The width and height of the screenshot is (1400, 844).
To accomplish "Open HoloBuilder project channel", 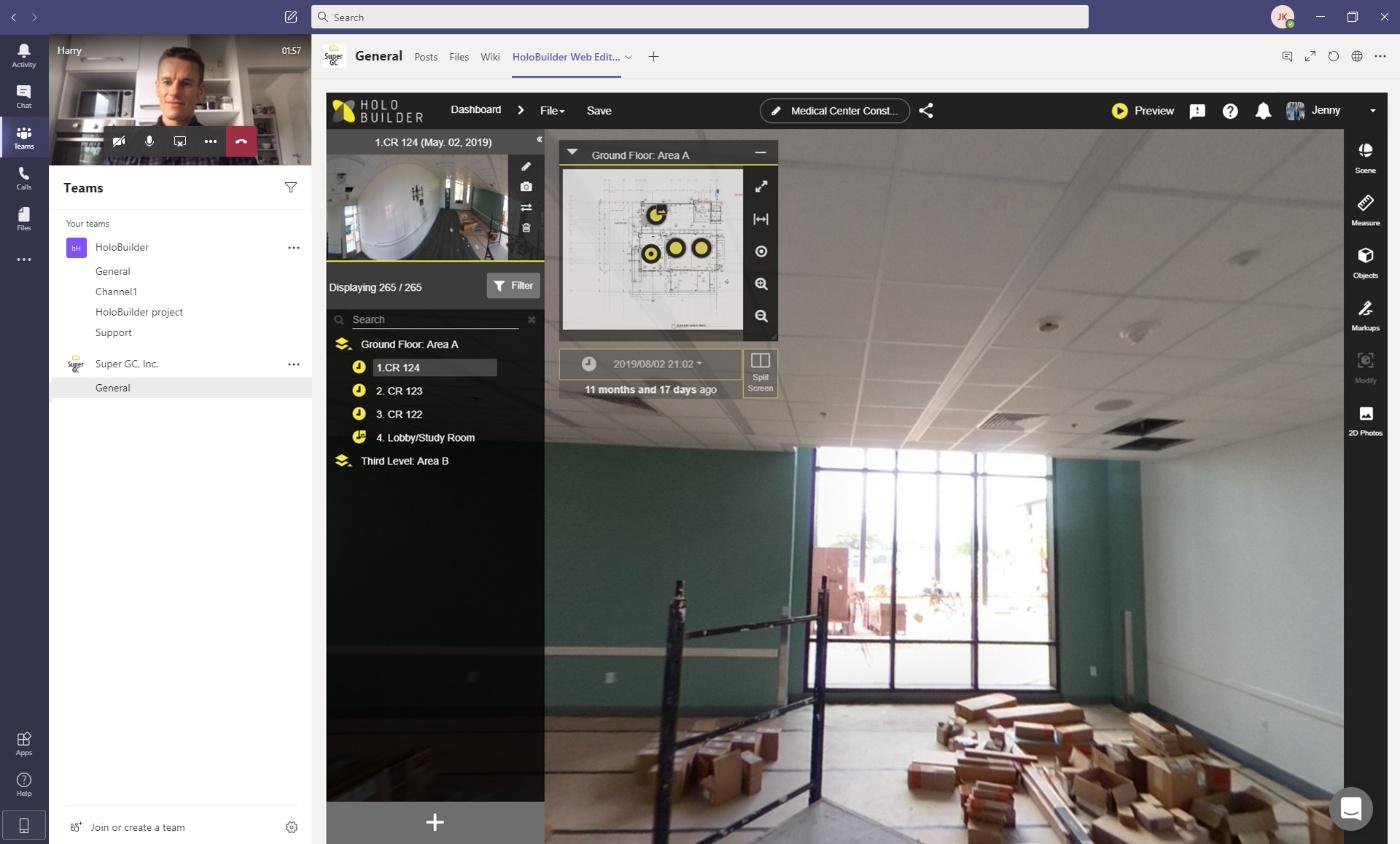I will 139,312.
